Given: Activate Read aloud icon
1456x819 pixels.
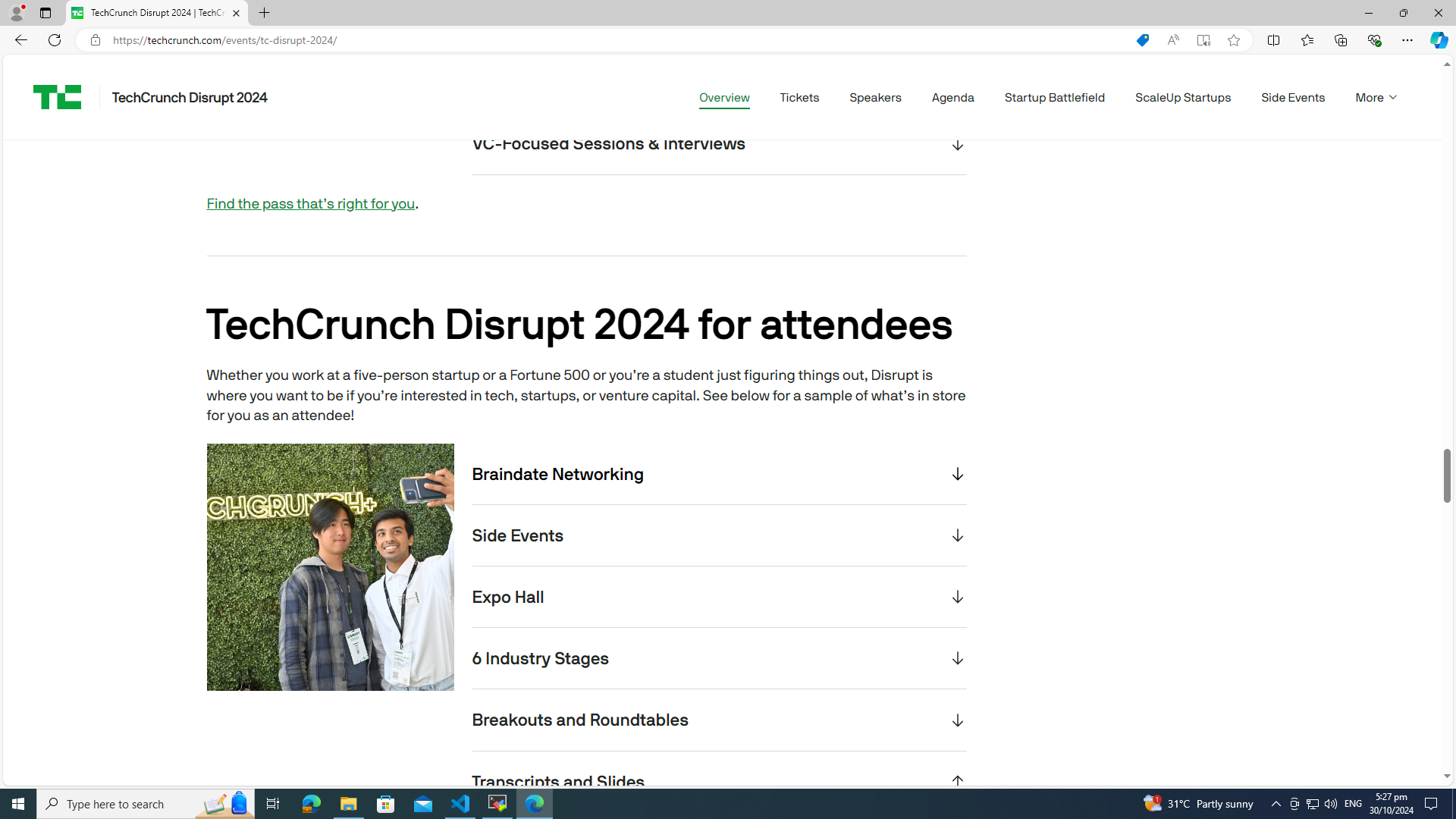Looking at the screenshot, I should coord(1172,40).
